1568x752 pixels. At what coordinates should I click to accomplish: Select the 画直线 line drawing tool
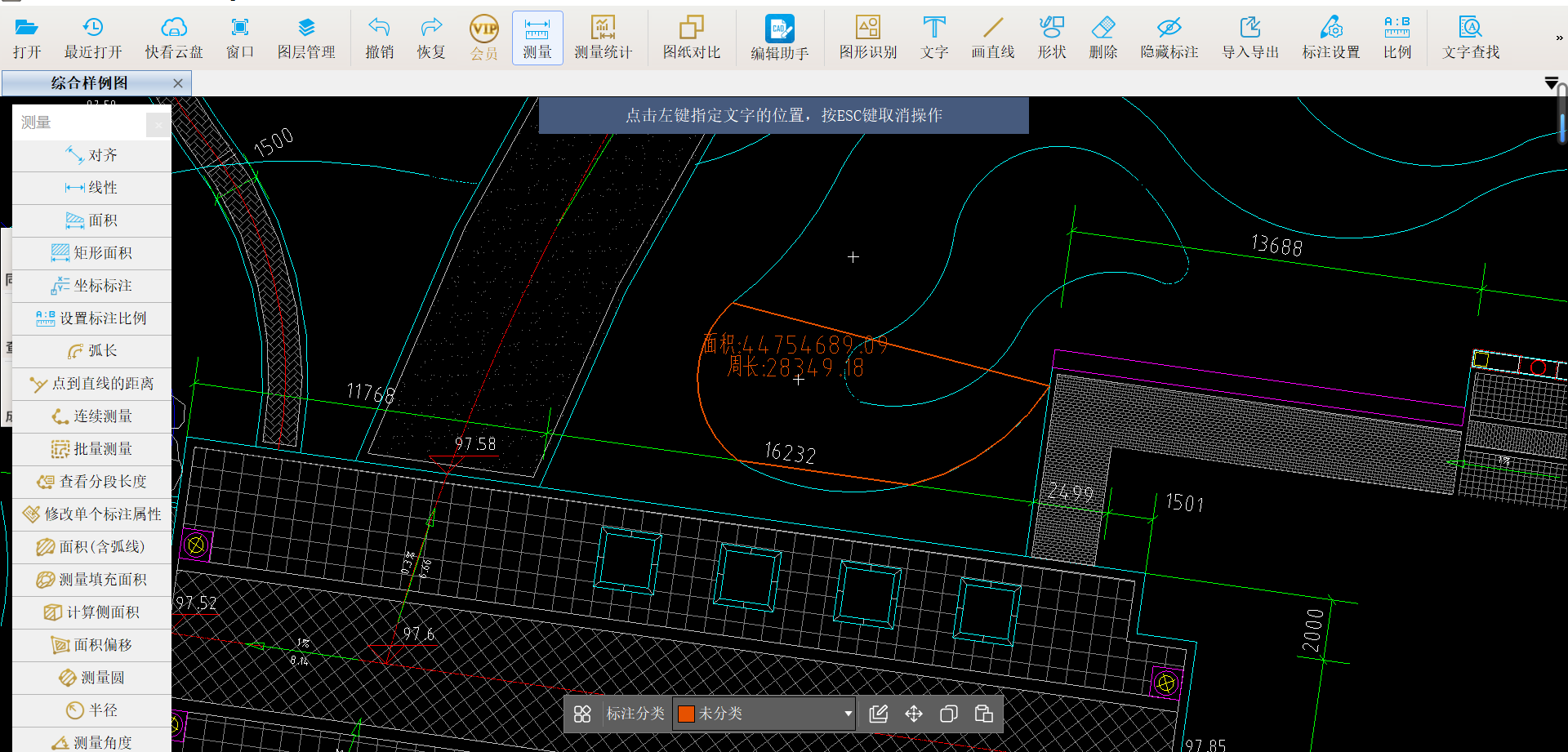click(993, 38)
